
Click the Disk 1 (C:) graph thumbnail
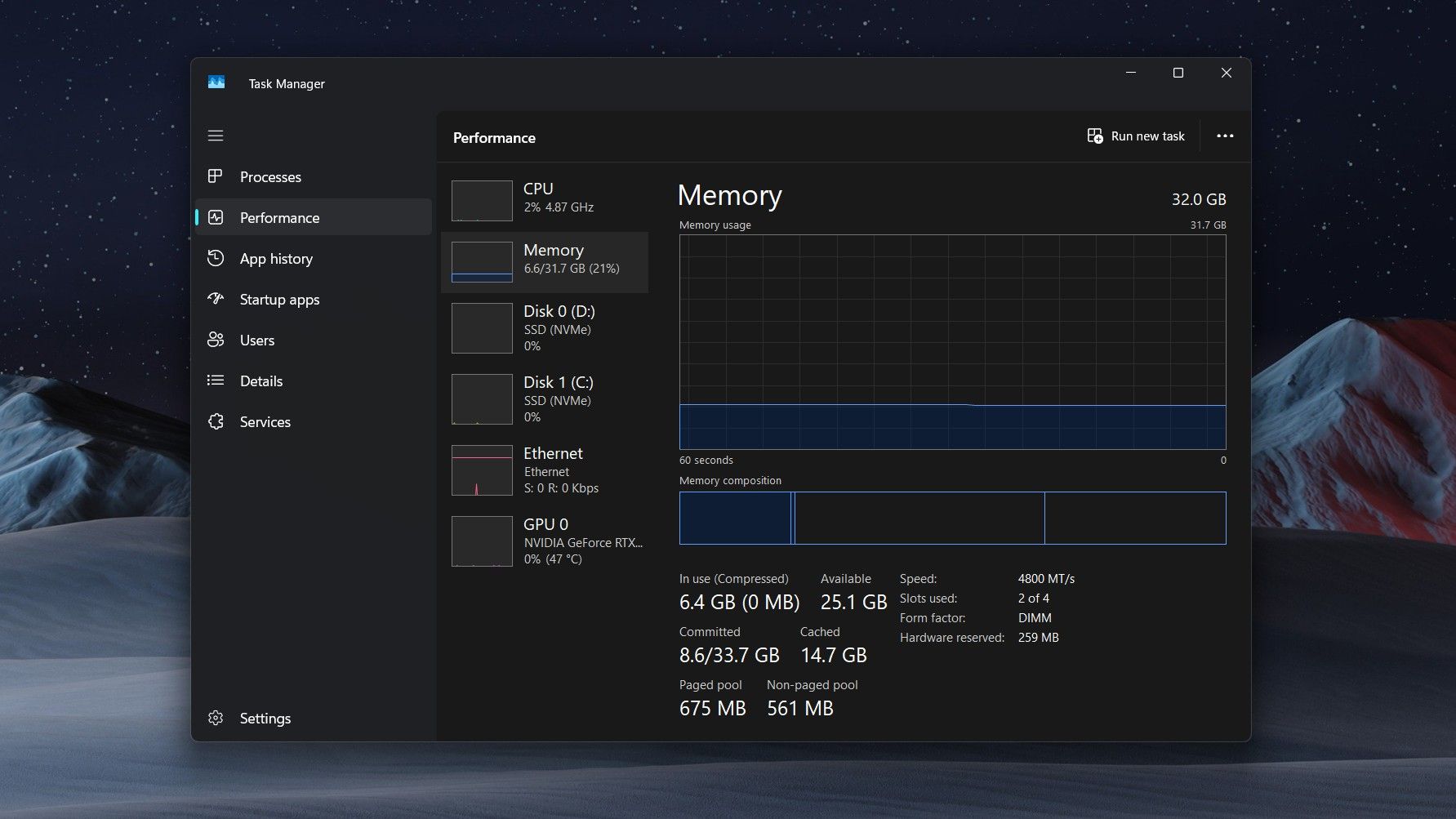[481, 398]
